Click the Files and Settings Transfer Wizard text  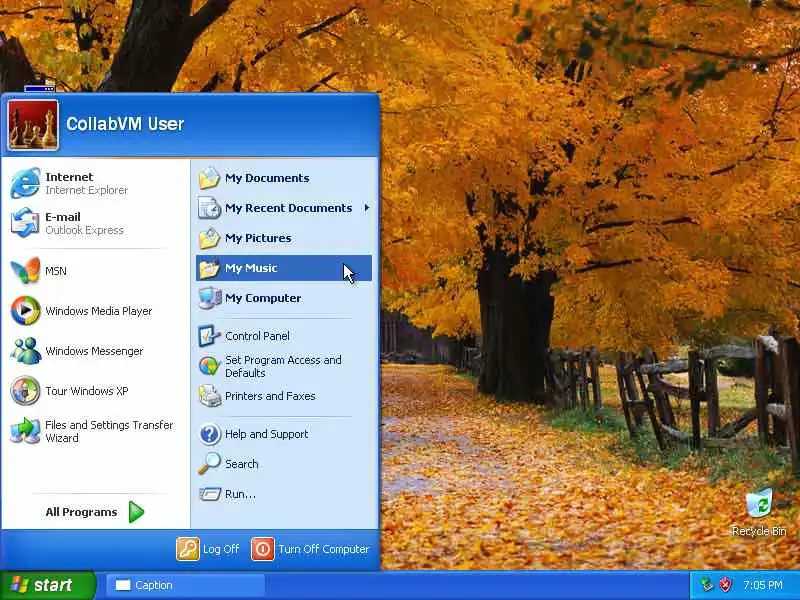click(109, 431)
